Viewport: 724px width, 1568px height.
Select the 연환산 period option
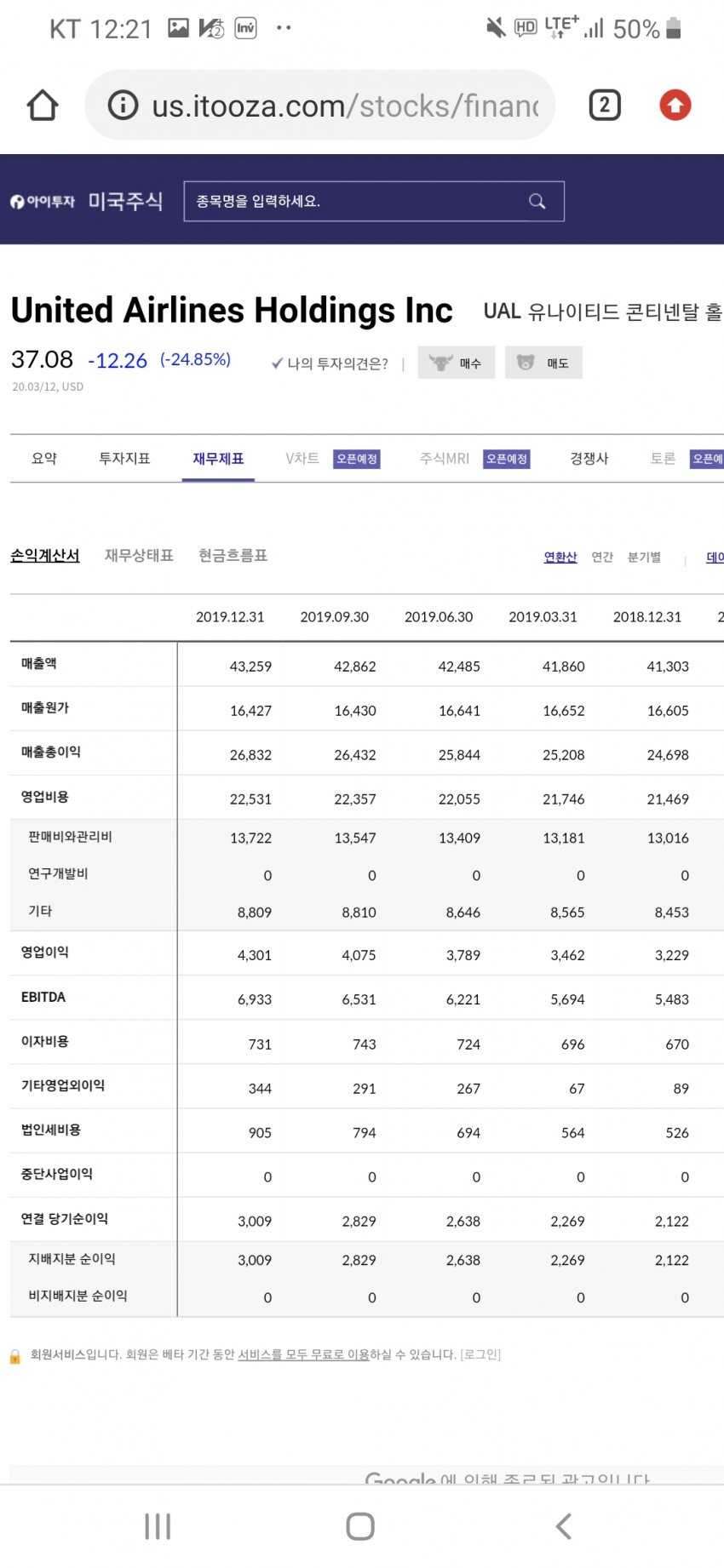(560, 557)
